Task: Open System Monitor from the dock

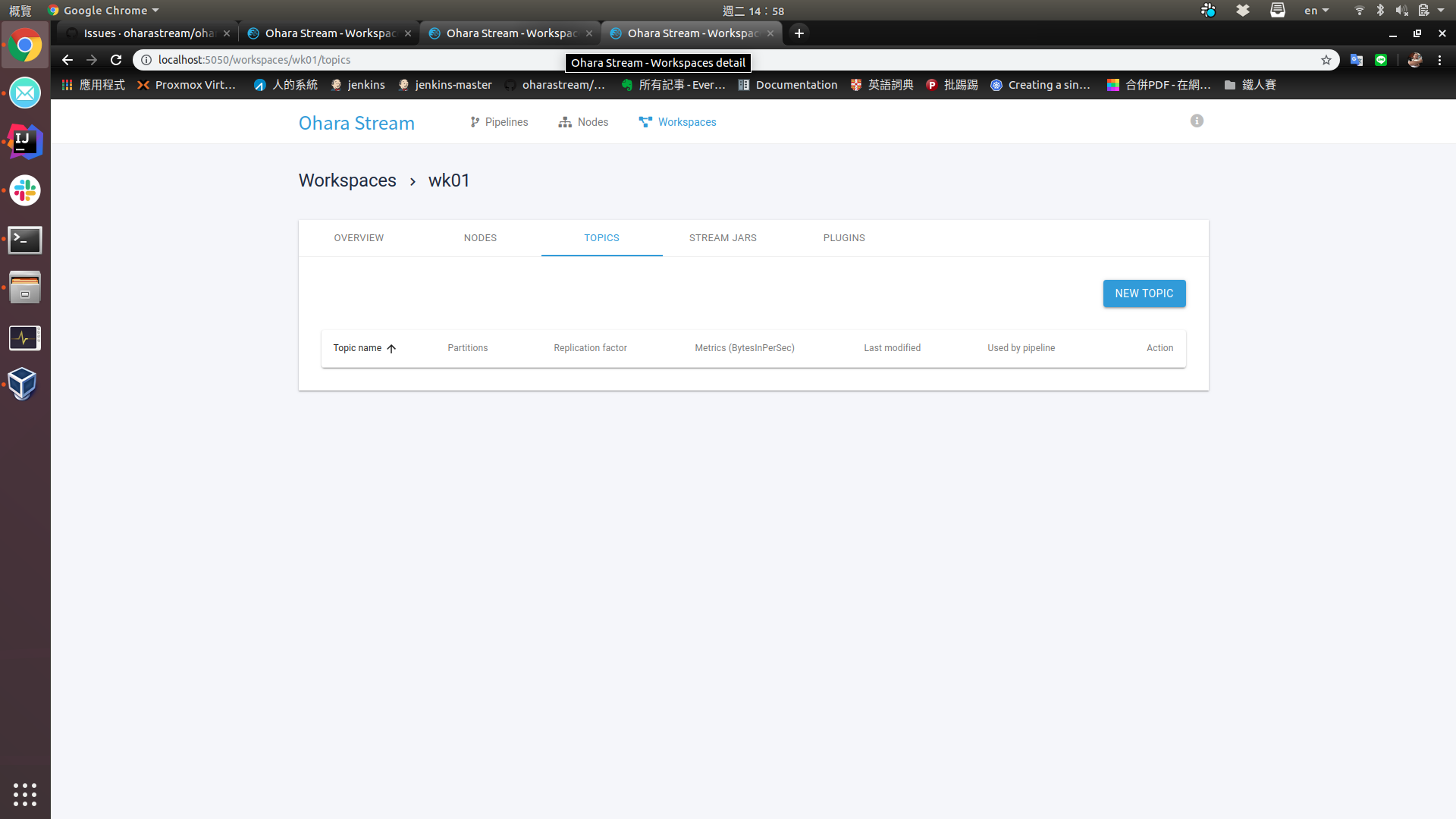Action: [25, 337]
